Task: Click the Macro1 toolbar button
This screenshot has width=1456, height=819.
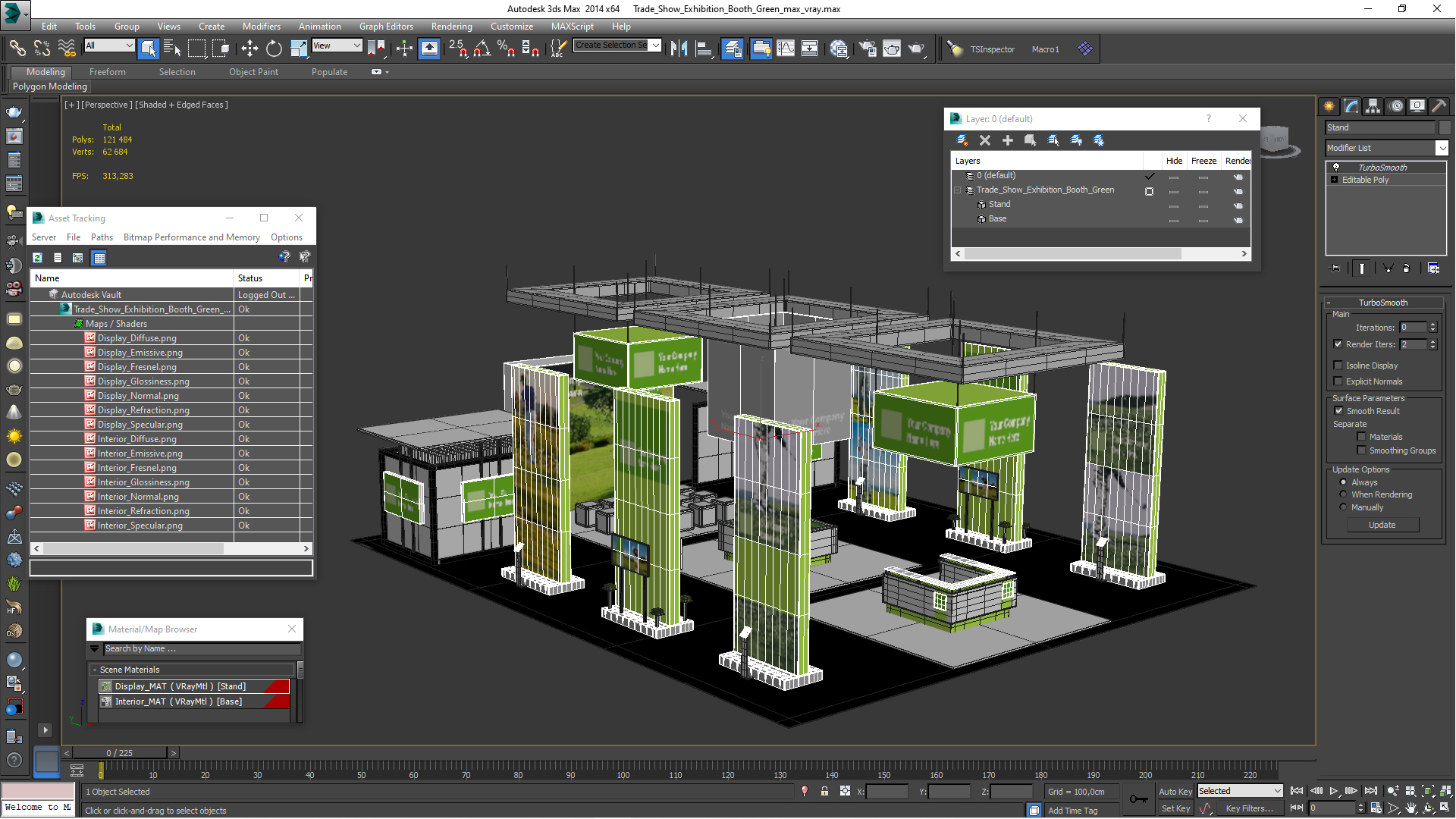Action: 1045,49
